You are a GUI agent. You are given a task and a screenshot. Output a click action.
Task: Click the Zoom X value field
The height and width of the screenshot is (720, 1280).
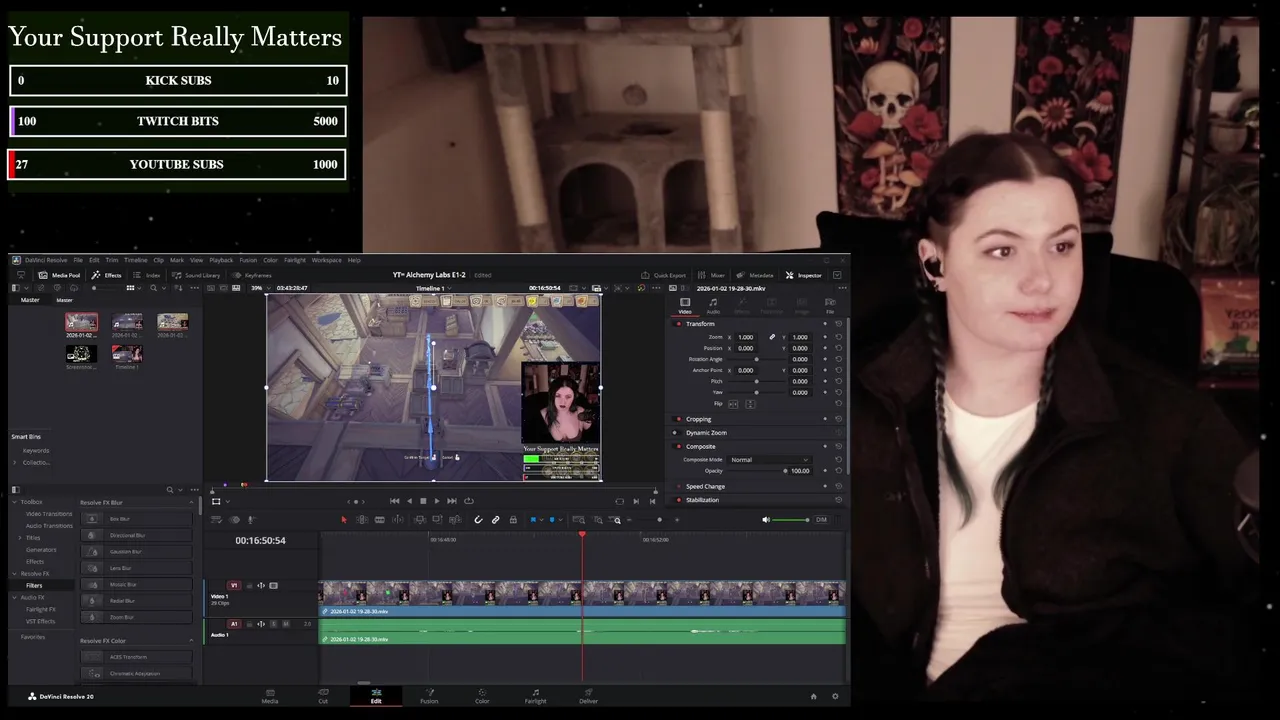click(x=746, y=337)
